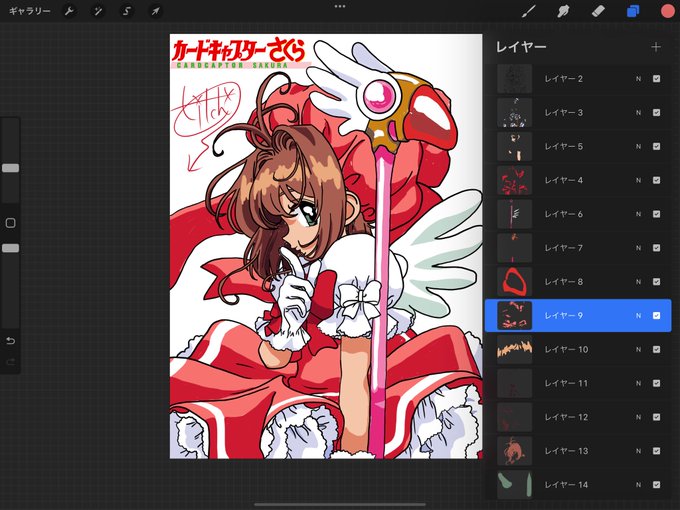680x510 pixels.
Task: Hide レイヤー 9 with its checkbox
Action: [x=657, y=315]
